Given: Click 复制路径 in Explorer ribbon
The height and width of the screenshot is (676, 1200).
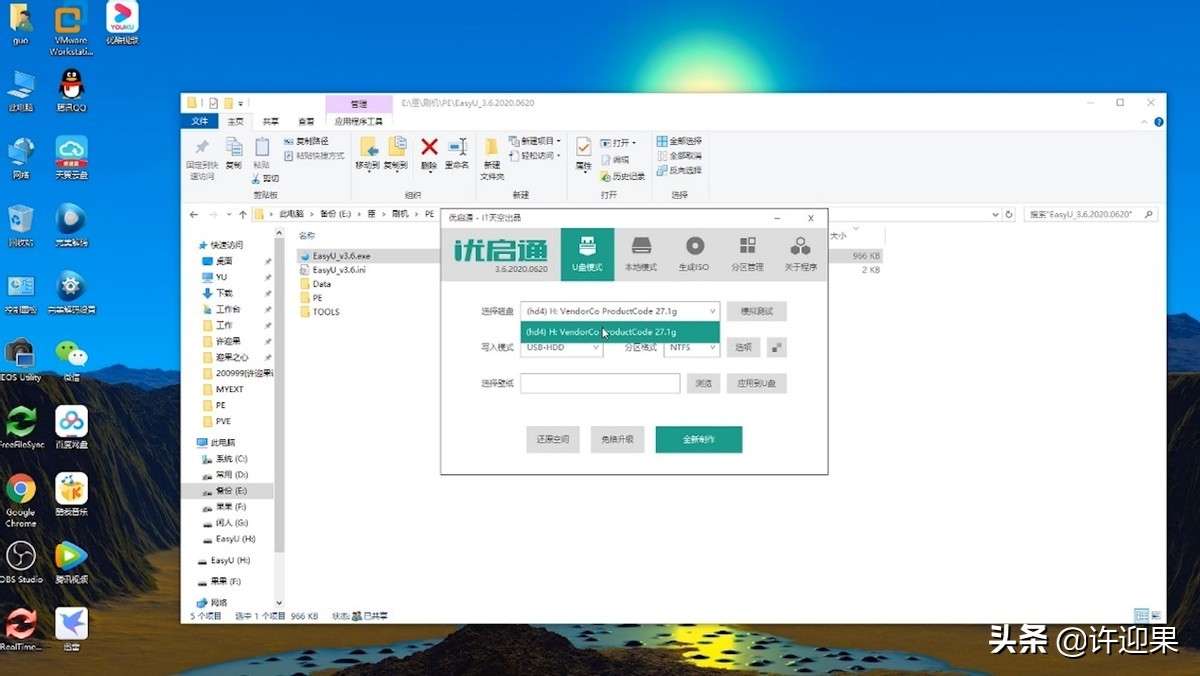Looking at the screenshot, I should (307, 141).
